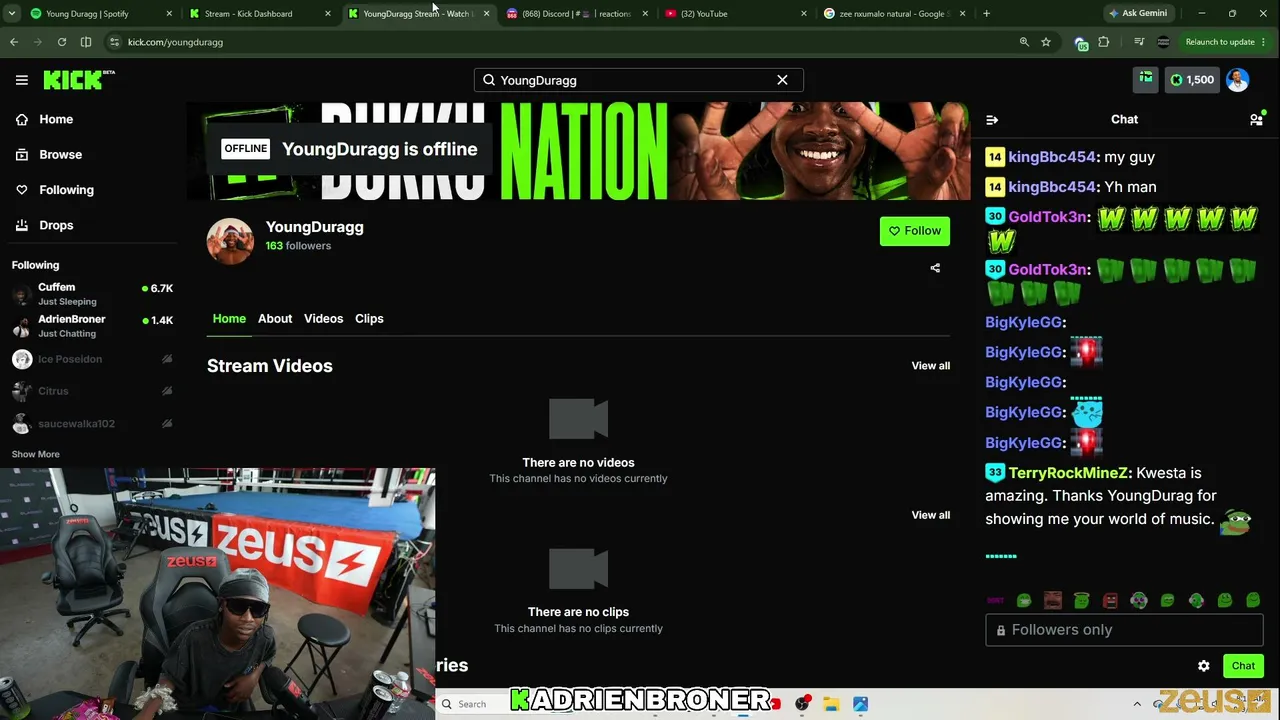Open the Extensions puzzle icon
This screenshot has width=1280, height=720.
(1104, 42)
